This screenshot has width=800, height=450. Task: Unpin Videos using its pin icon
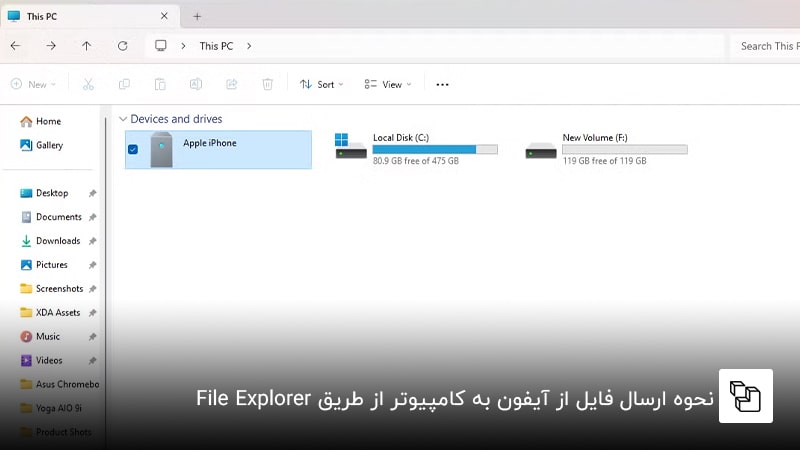point(92,361)
